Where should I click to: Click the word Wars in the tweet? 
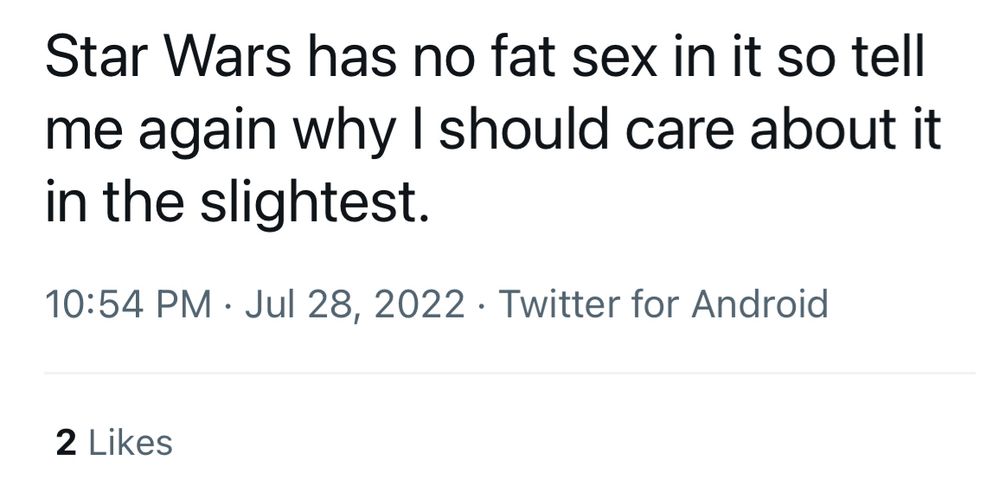tap(230, 57)
